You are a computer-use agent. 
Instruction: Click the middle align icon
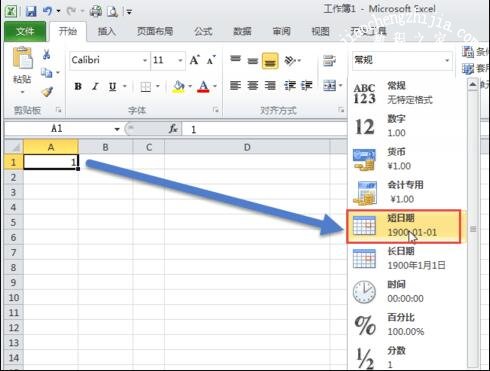tap(253, 60)
